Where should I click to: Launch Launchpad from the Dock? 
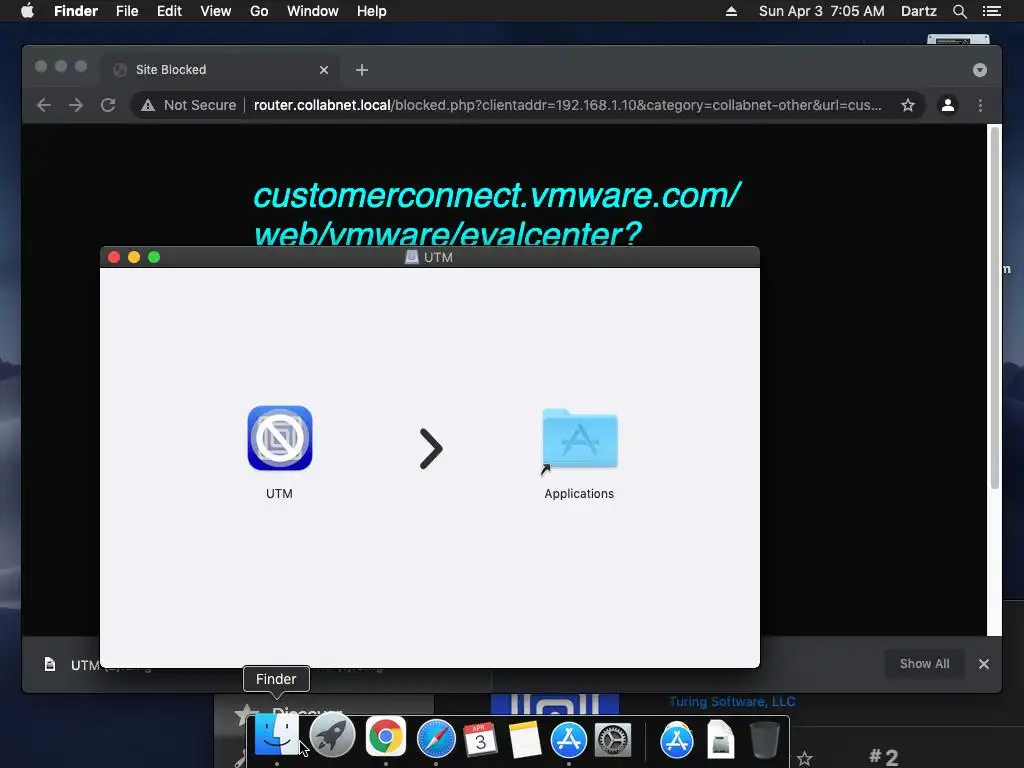point(332,737)
